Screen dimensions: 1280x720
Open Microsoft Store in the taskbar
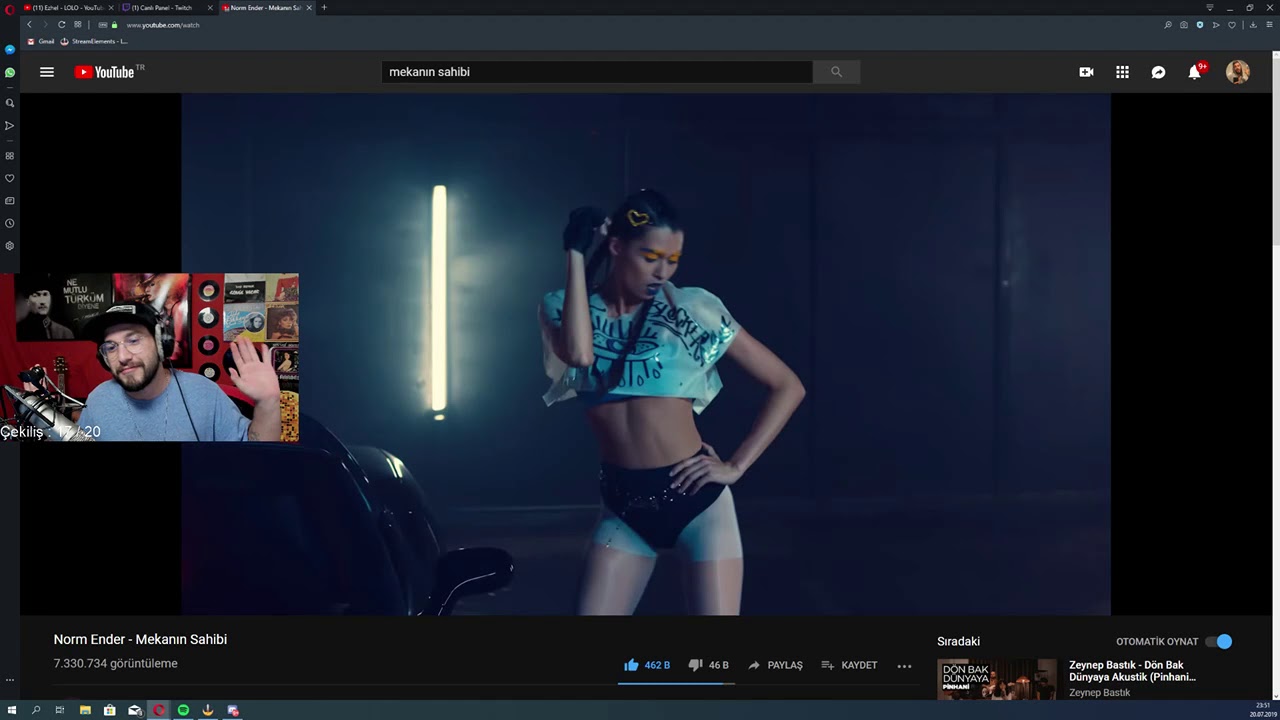click(109, 710)
